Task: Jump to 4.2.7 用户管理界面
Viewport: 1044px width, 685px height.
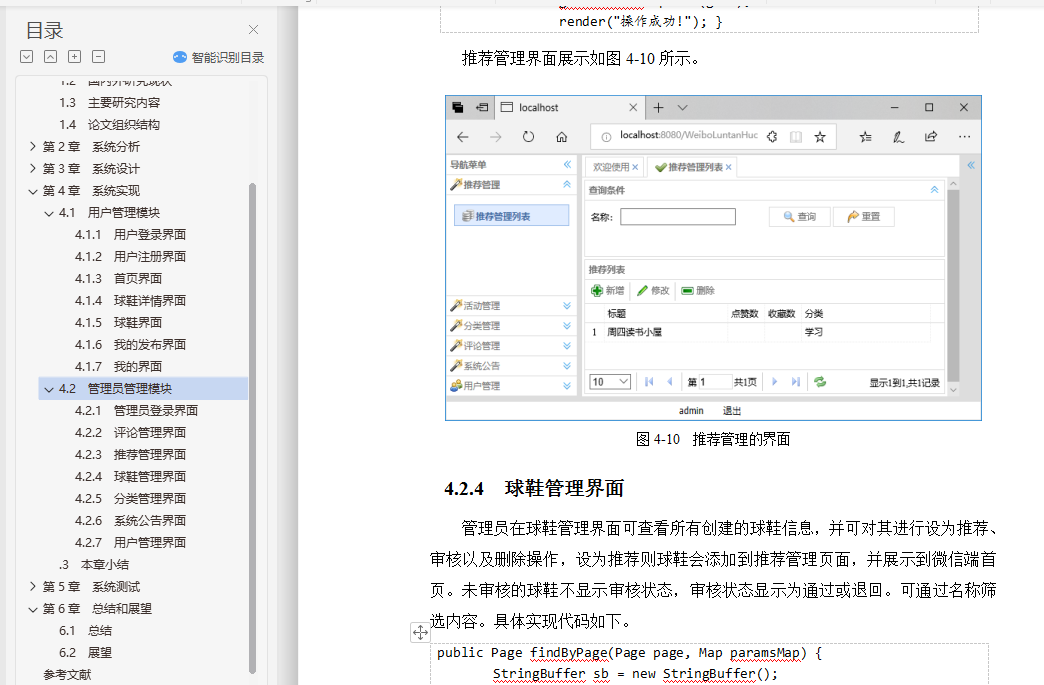Action: [x=130, y=542]
